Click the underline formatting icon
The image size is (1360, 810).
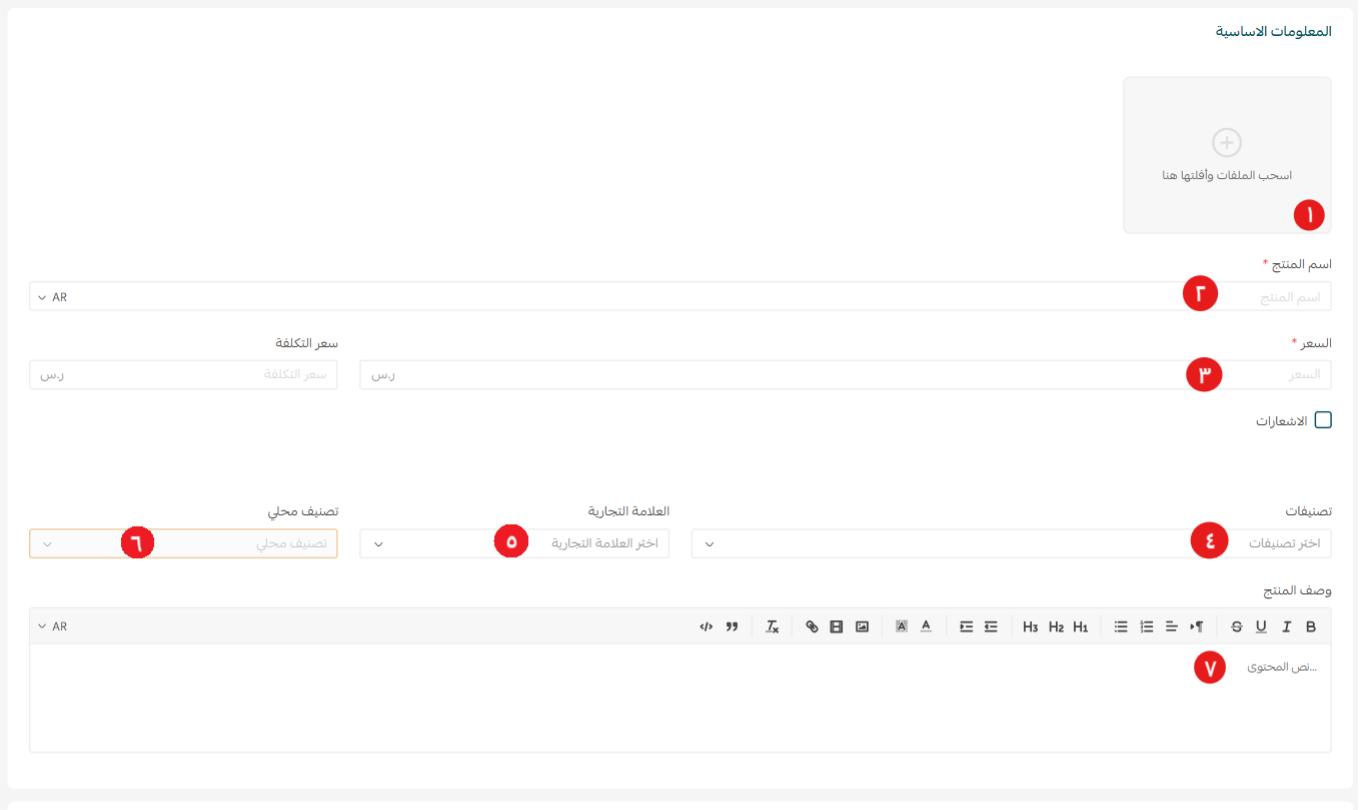(x=1261, y=627)
